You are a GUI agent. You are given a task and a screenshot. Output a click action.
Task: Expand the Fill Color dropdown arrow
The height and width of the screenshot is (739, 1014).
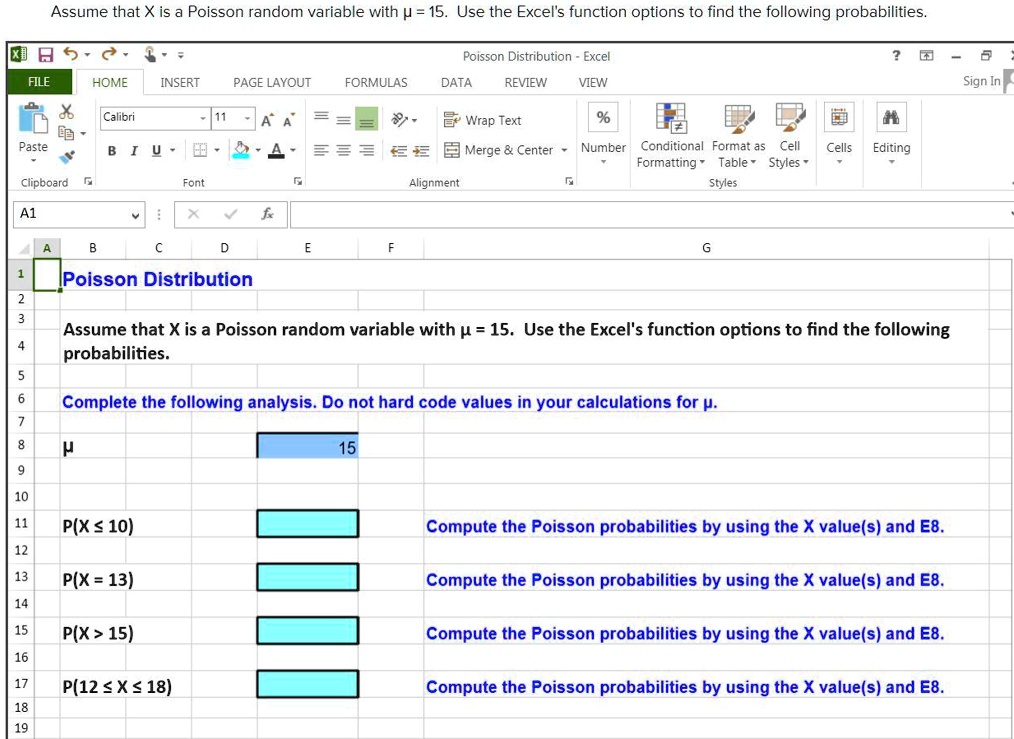[256, 149]
